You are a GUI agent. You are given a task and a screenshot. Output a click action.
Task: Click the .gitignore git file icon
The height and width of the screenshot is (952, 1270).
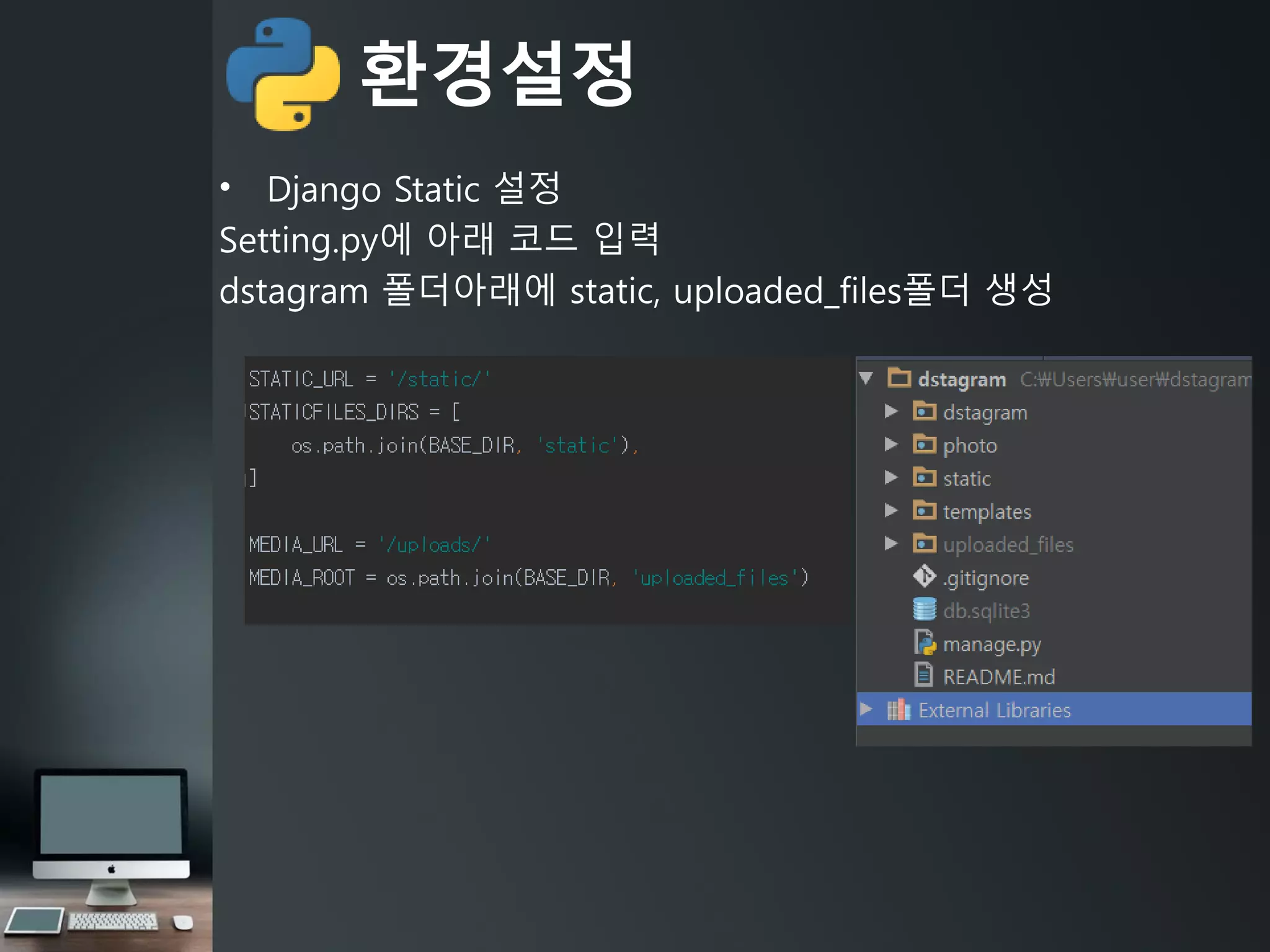pos(925,576)
